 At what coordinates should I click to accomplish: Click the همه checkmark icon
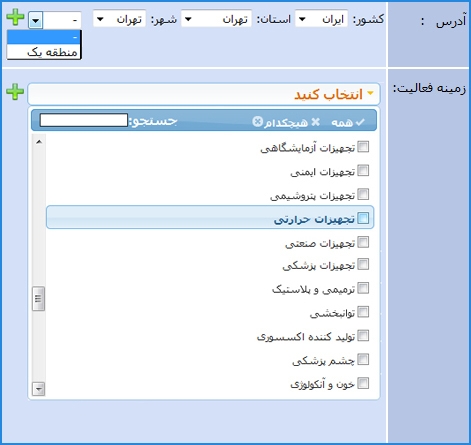tap(360, 122)
